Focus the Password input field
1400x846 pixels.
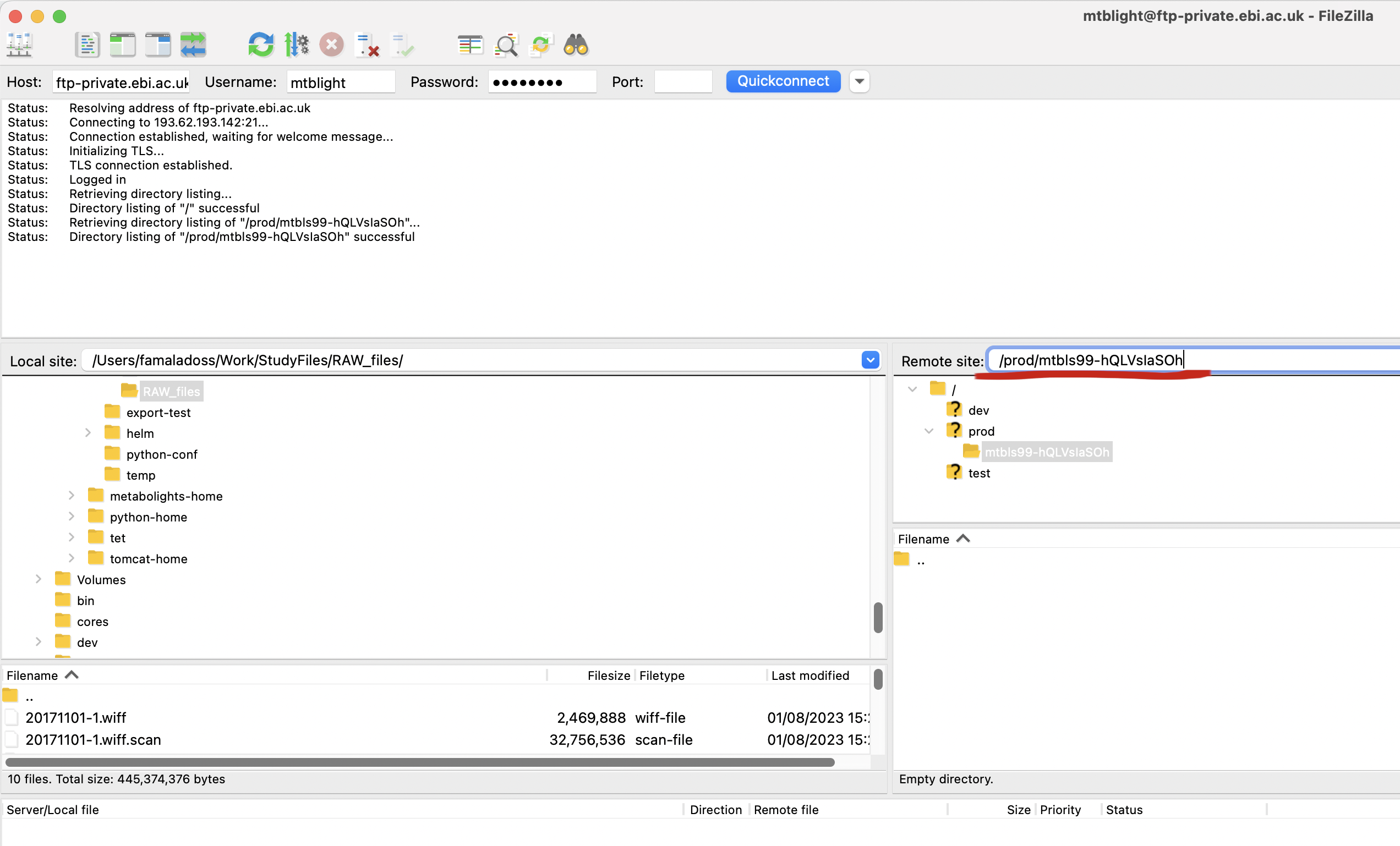point(542,83)
